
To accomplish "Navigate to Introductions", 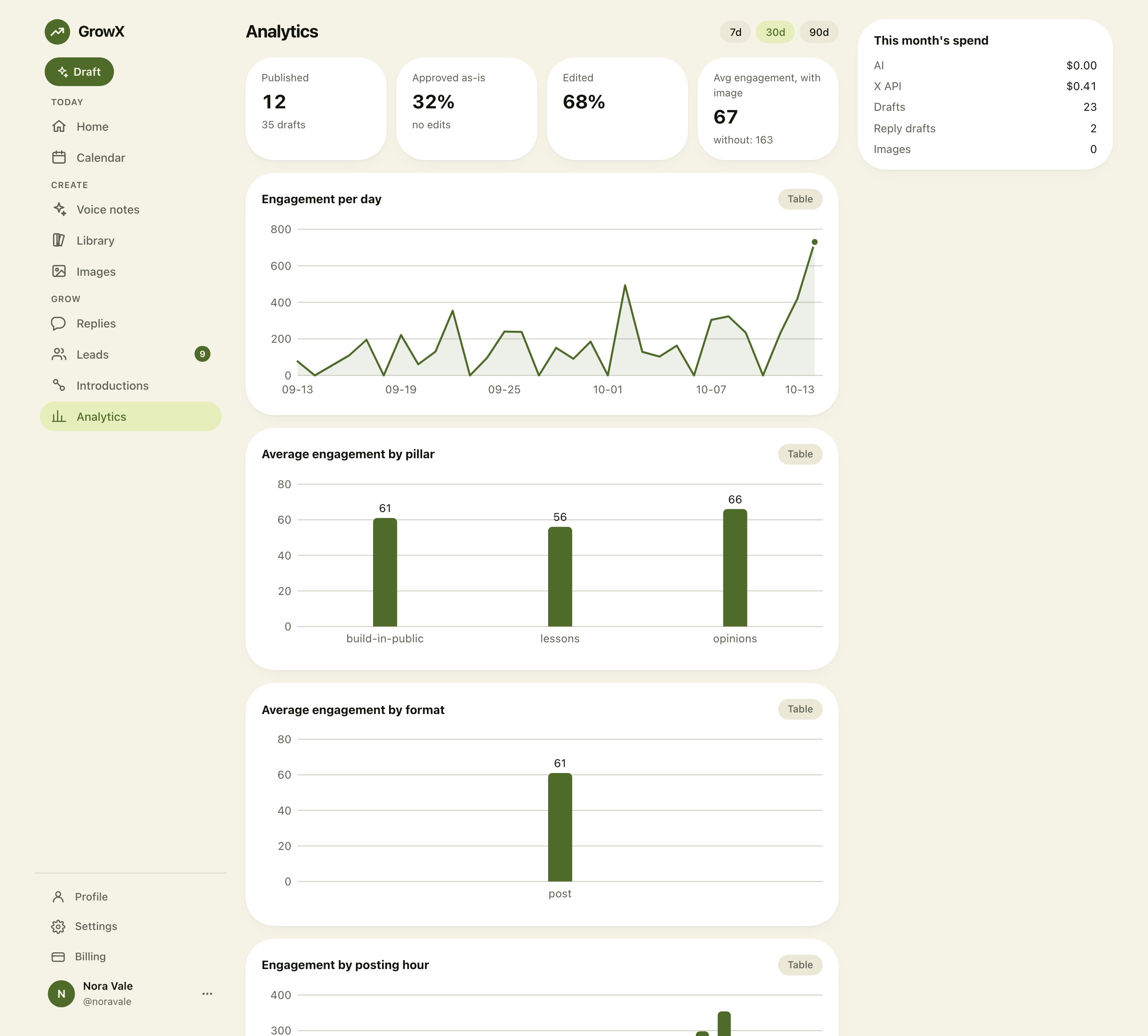I will pyautogui.click(x=130, y=385).
